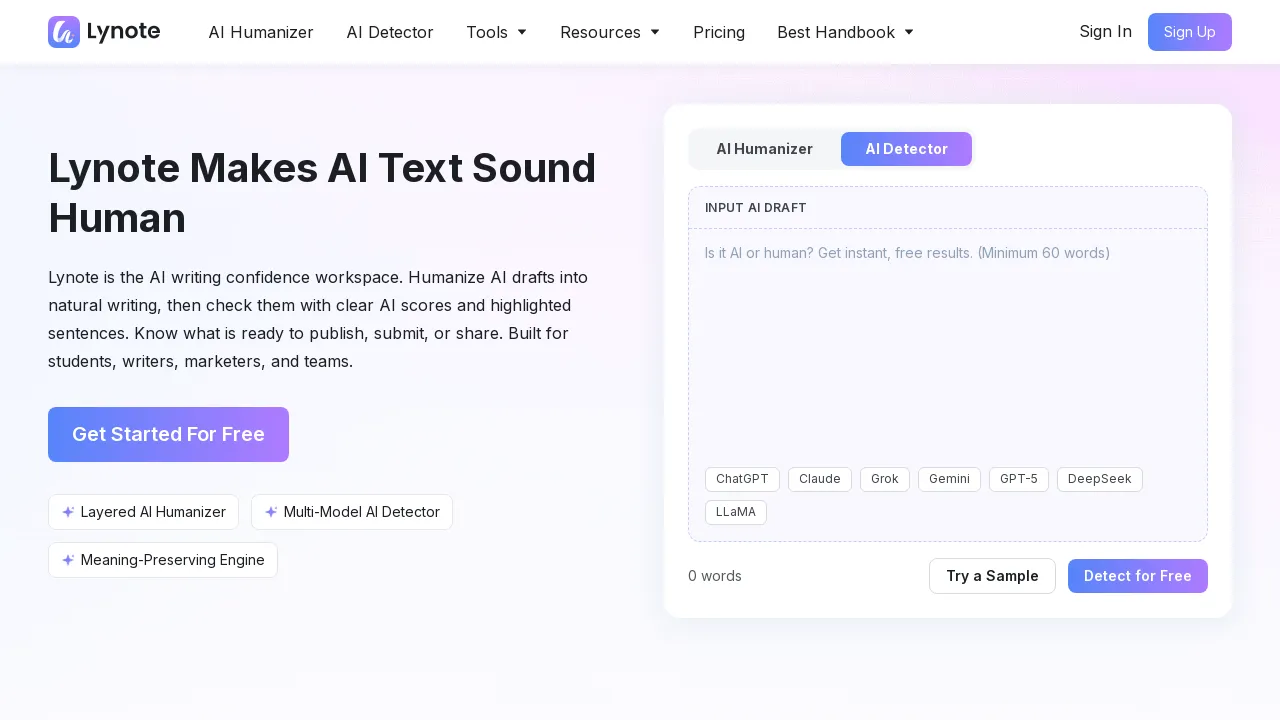Open the Pricing page

(719, 32)
